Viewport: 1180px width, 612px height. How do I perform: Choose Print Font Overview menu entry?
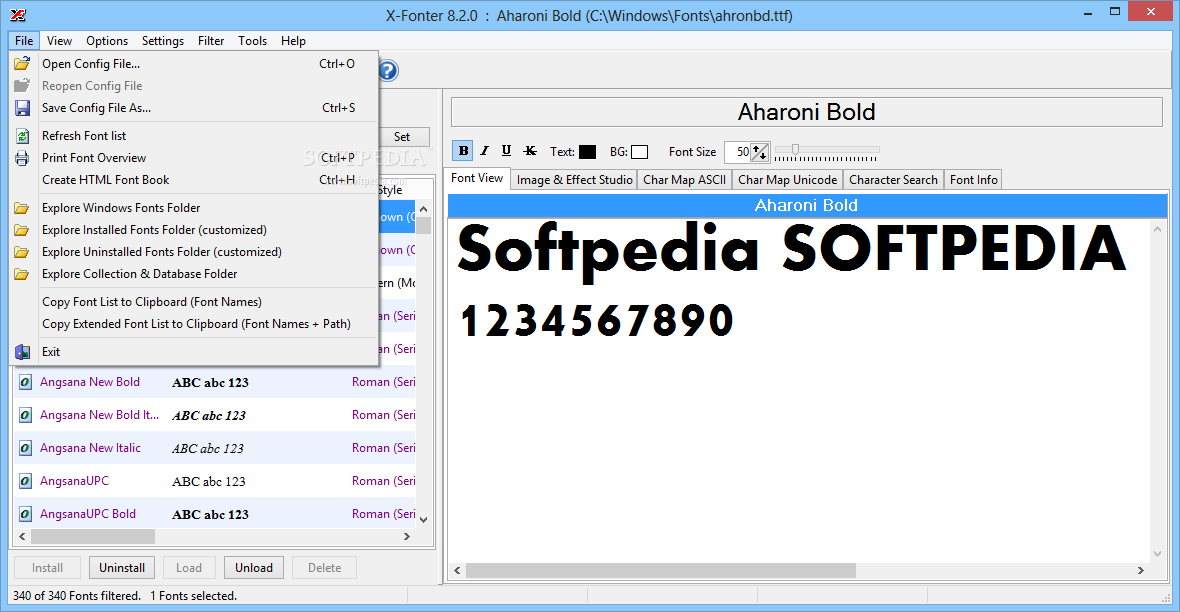click(x=195, y=158)
